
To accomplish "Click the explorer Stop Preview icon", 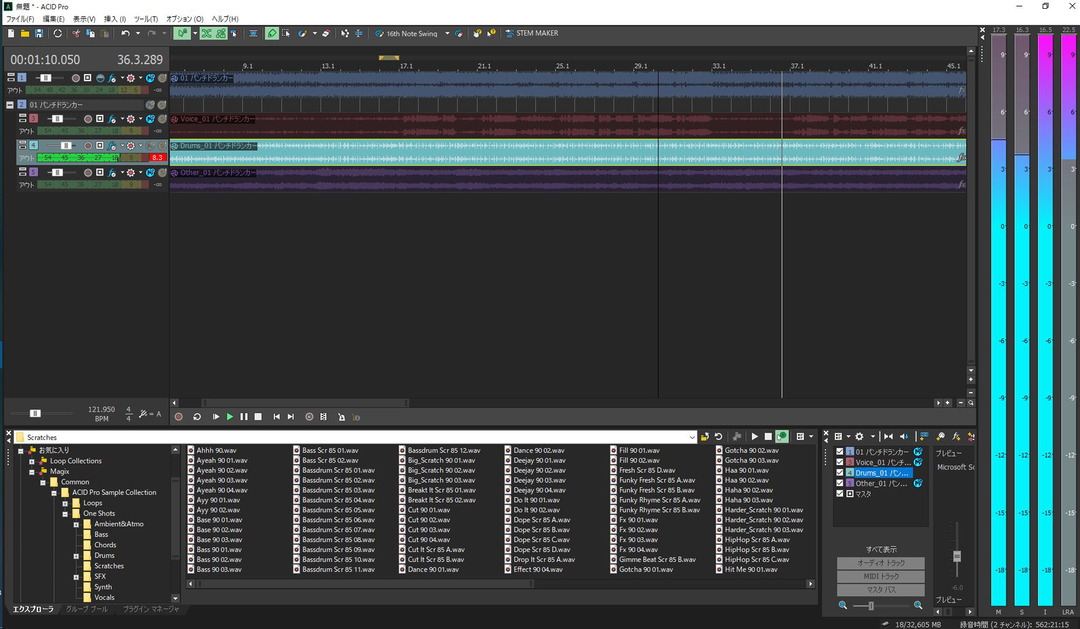I will point(768,437).
